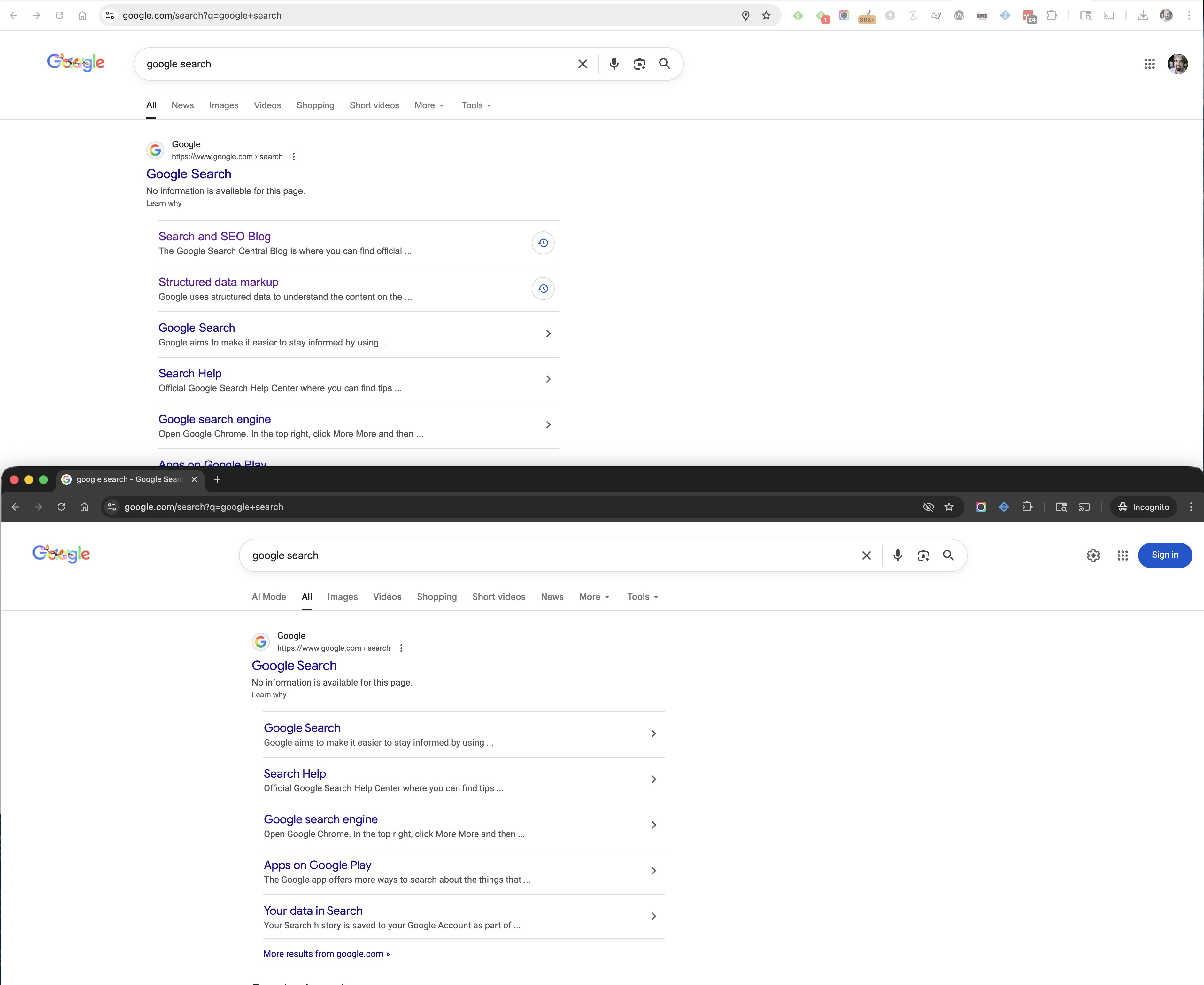The image size is (1204, 985).
Task: Open the Tools dropdown below the search box
Action: coord(472,105)
